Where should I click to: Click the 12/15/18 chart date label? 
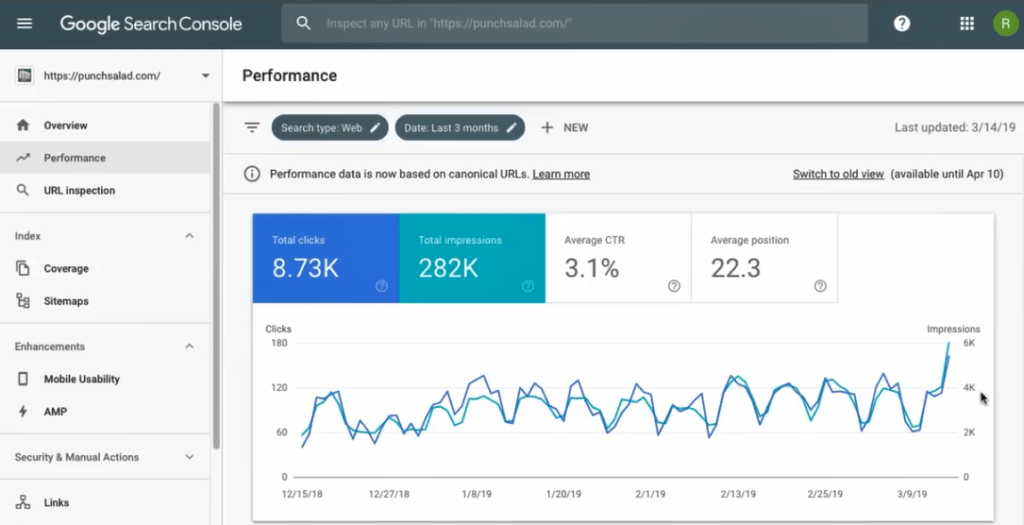click(302, 494)
